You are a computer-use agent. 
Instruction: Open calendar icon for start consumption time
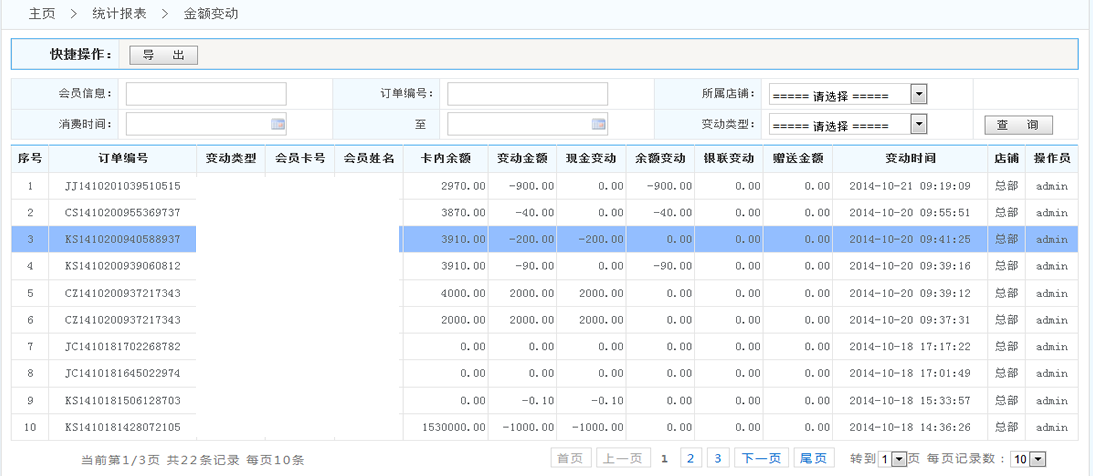tap(278, 125)
